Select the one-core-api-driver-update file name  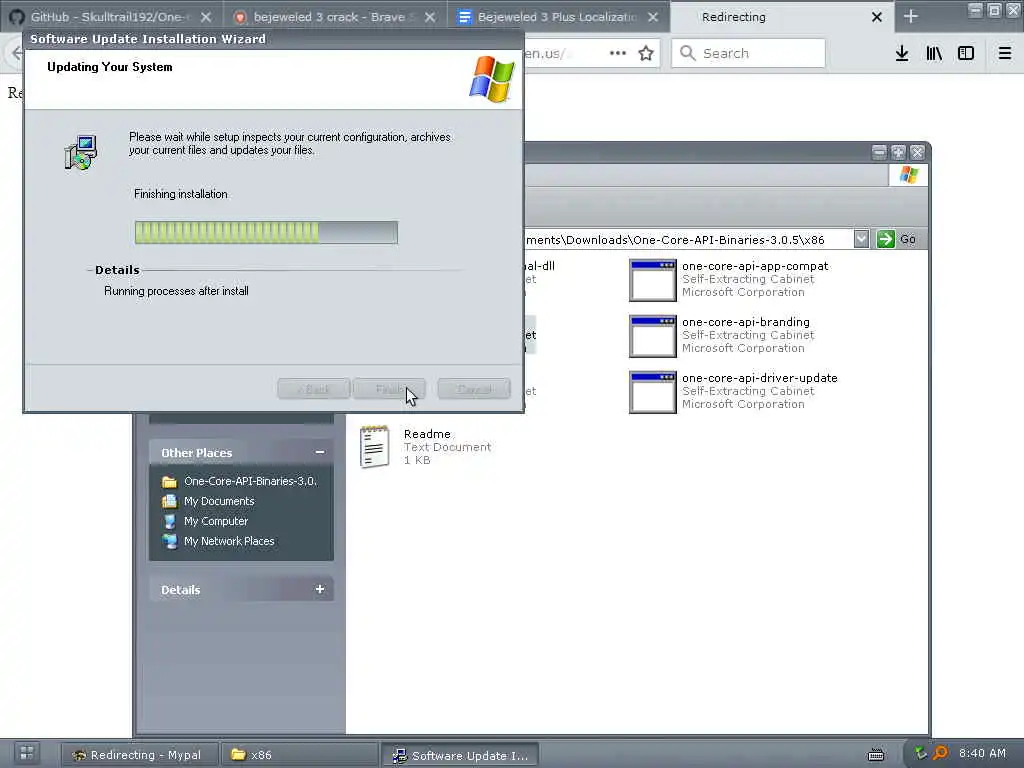760,378
